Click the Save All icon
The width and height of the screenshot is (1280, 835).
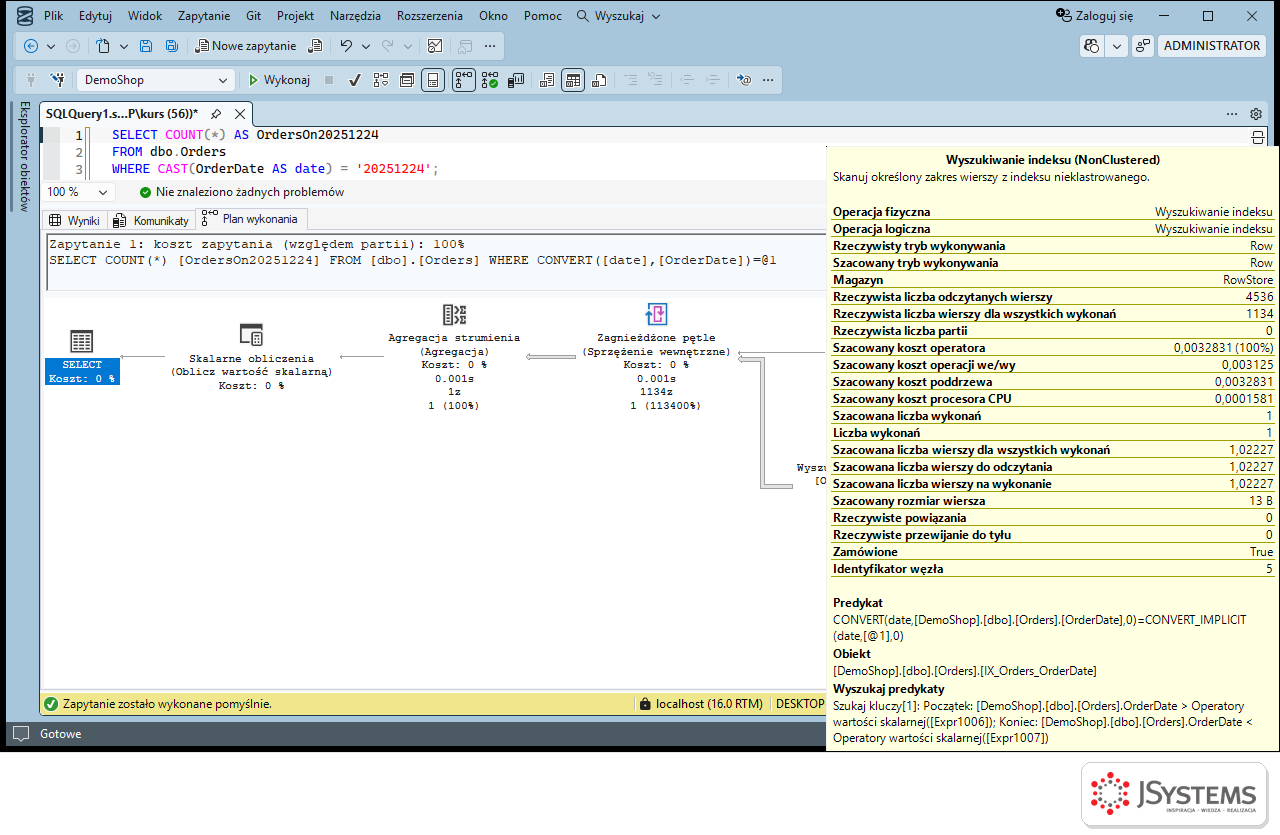[172, 46]
